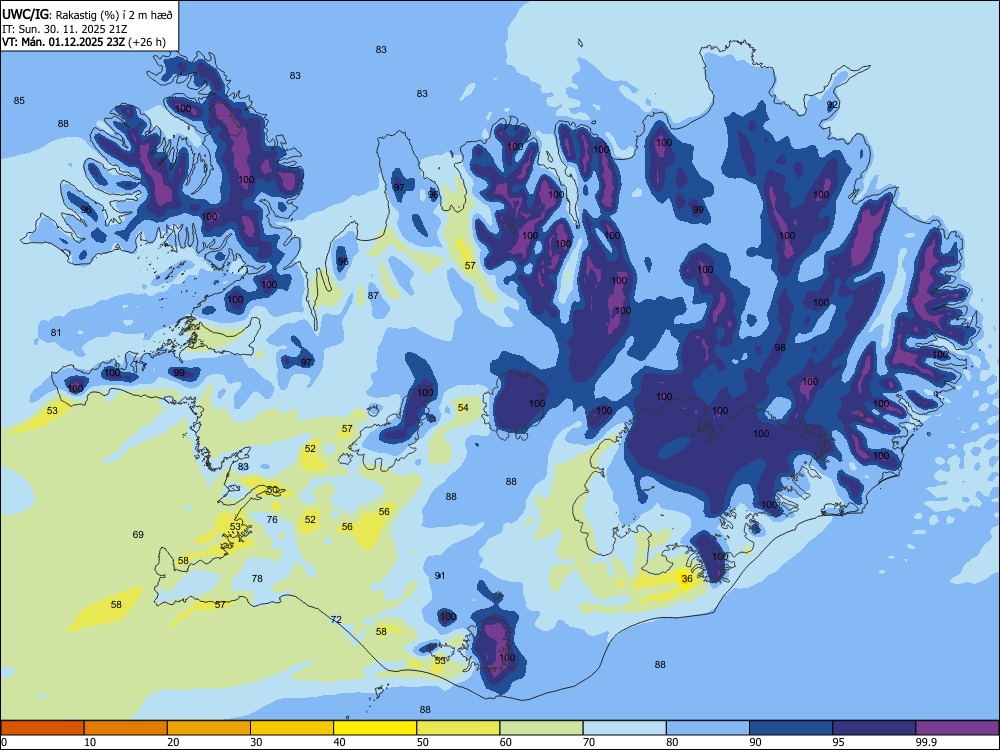Screen dimensions: 1000x750
Task: Click the orange 10–20 legend swatch
Action: coord(126,728)
